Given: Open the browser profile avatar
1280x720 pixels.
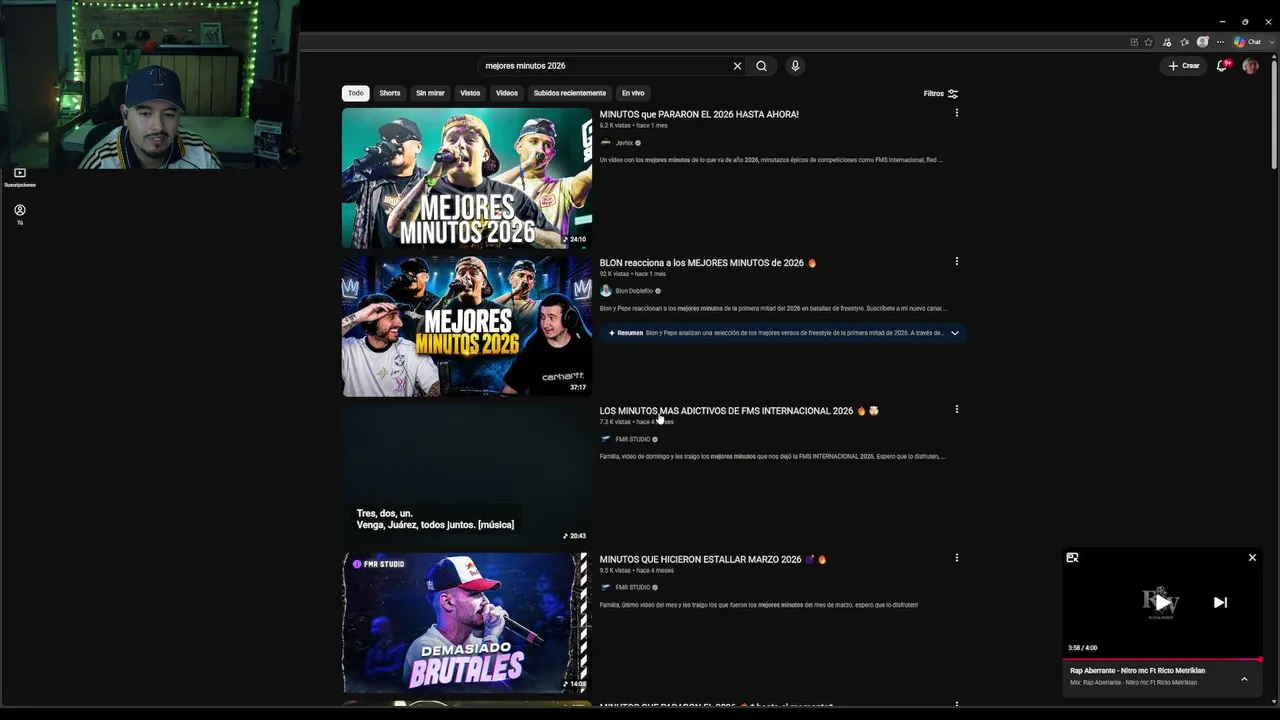Looking at the screenshot, I should coord(1203,42).
